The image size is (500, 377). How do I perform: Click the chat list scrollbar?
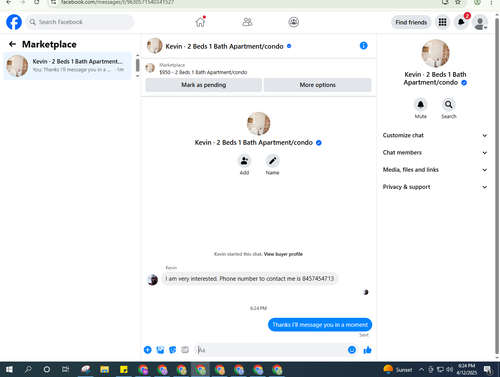coord(137,65)
